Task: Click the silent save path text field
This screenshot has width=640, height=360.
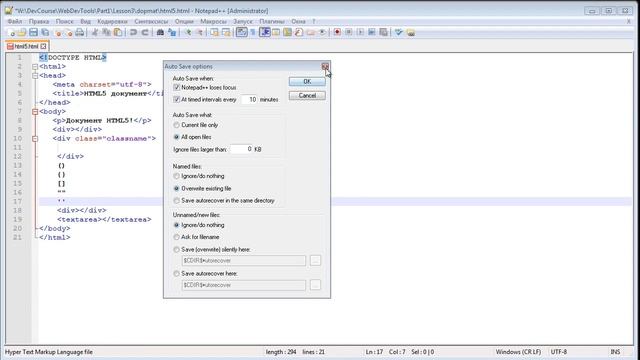Action: tap(243, 260)
